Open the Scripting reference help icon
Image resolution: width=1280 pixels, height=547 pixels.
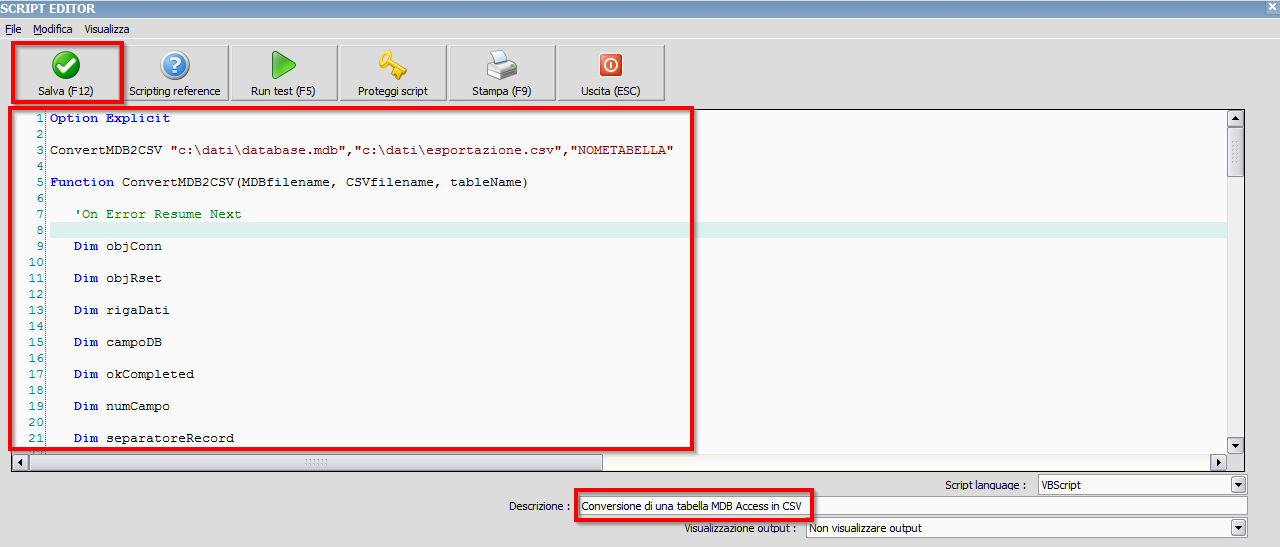(x=175, y=72)
